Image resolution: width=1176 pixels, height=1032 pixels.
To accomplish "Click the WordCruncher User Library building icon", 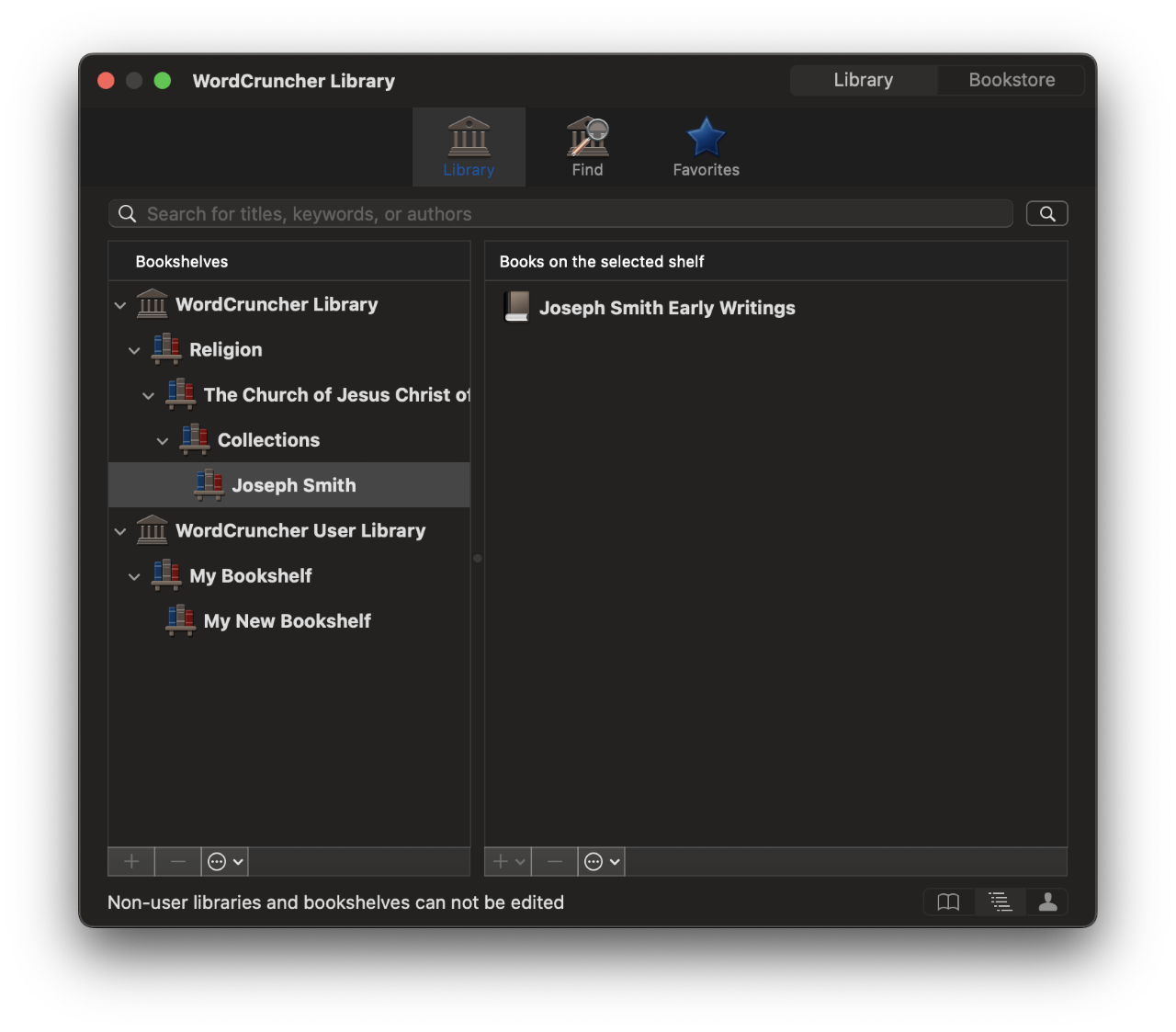I will [152, 529].
